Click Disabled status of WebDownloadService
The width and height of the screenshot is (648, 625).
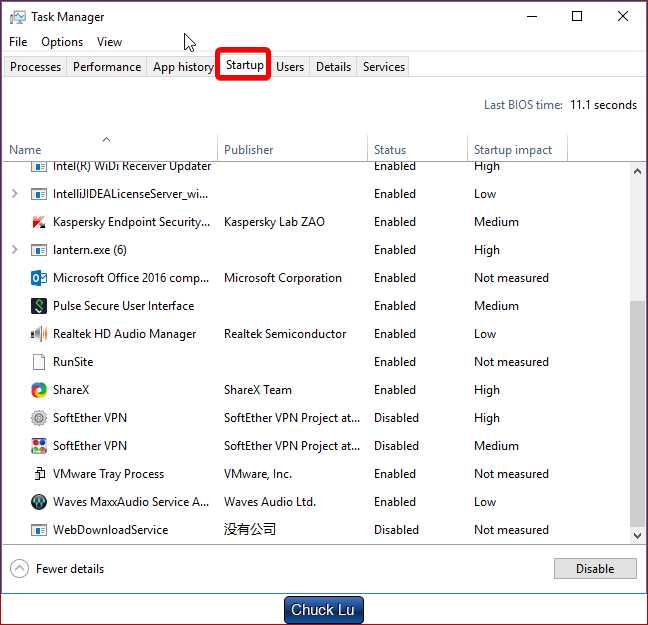tap(396, 530)
